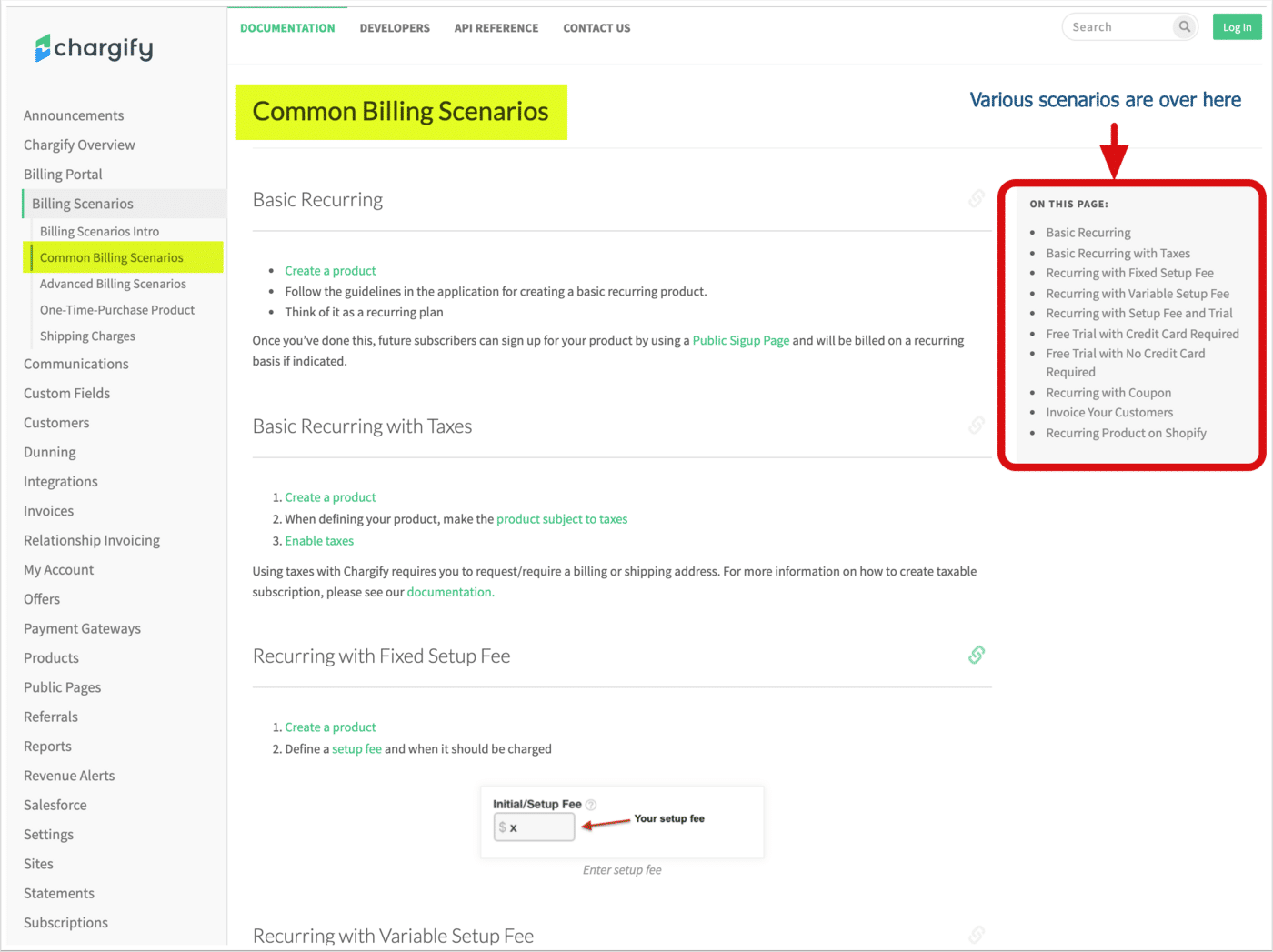
Task: Open the Create a product link under Basic Recurring
Action: click(330, 270)
